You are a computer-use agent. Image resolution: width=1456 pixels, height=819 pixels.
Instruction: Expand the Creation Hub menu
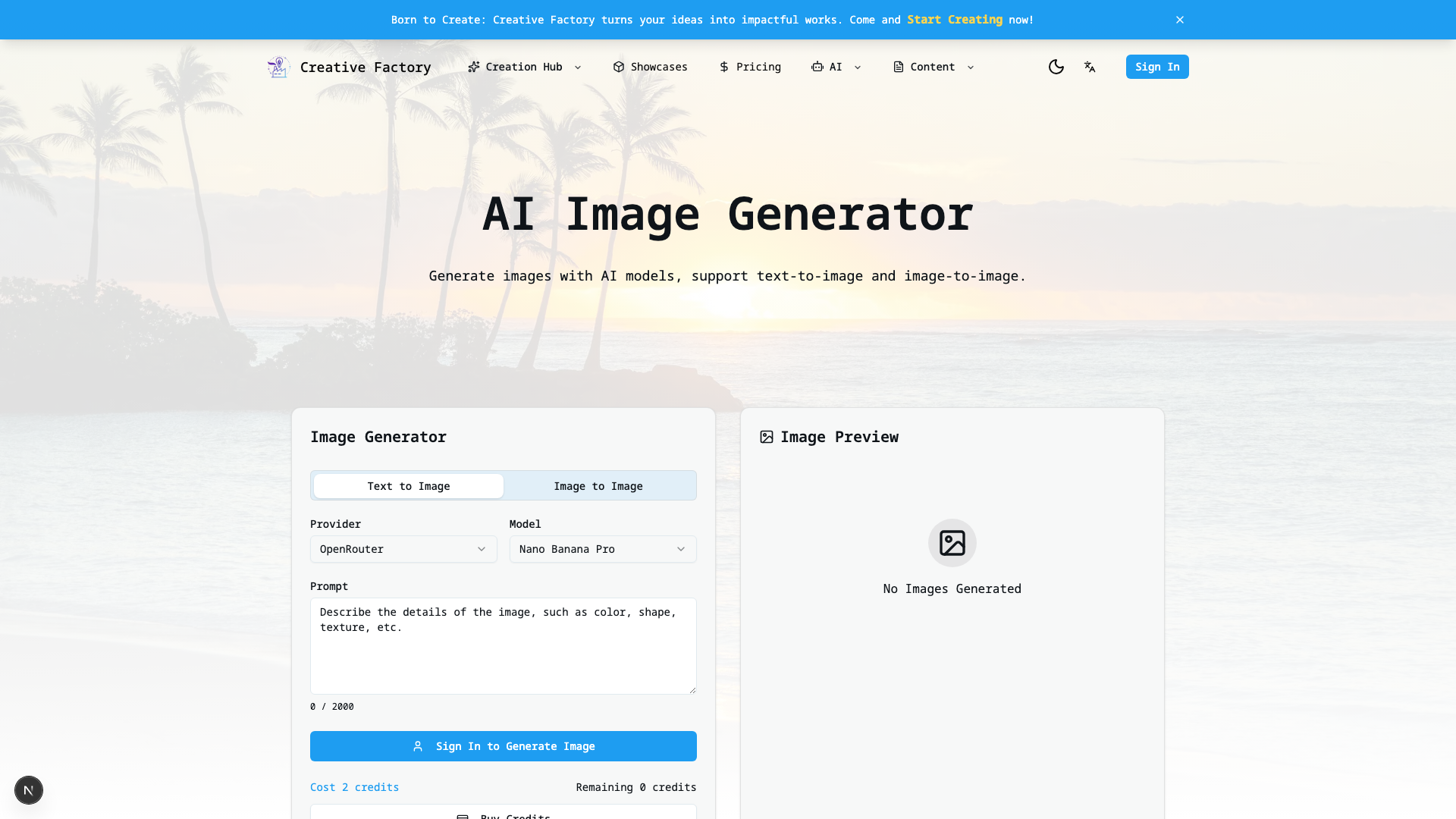(x=524, y=67)
